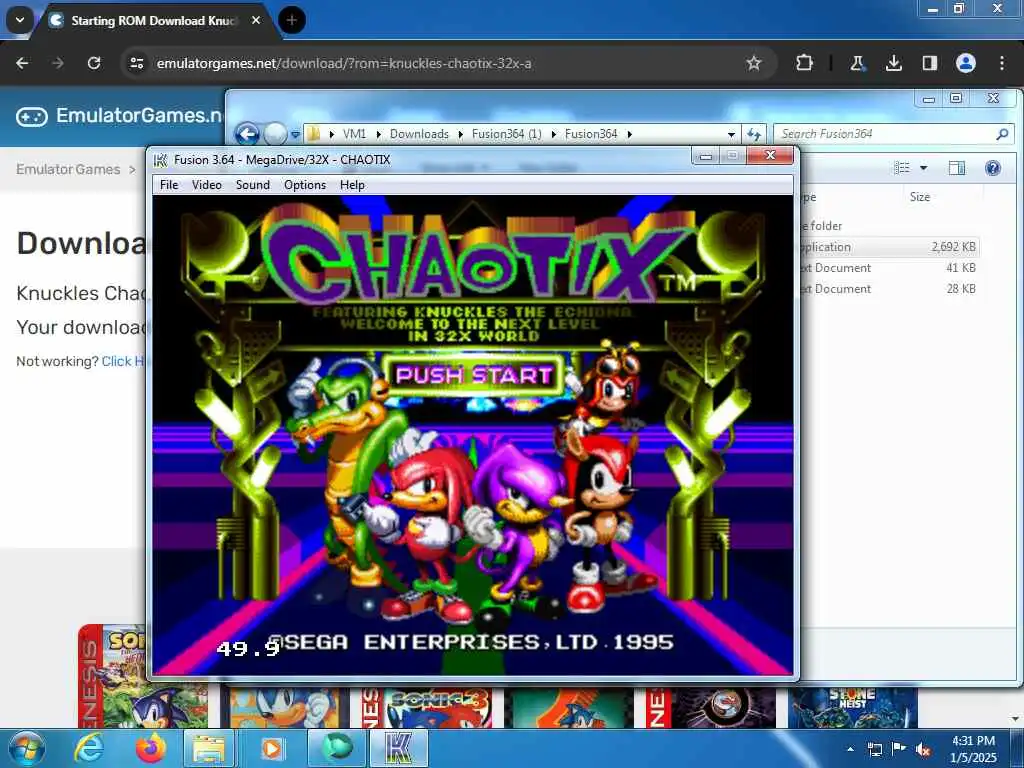Image resolution: width=1024 pixels, height=768 pixels.
Task: Select the 28 KB Document row
Action: pyautogui.click(x=889, y=289)
